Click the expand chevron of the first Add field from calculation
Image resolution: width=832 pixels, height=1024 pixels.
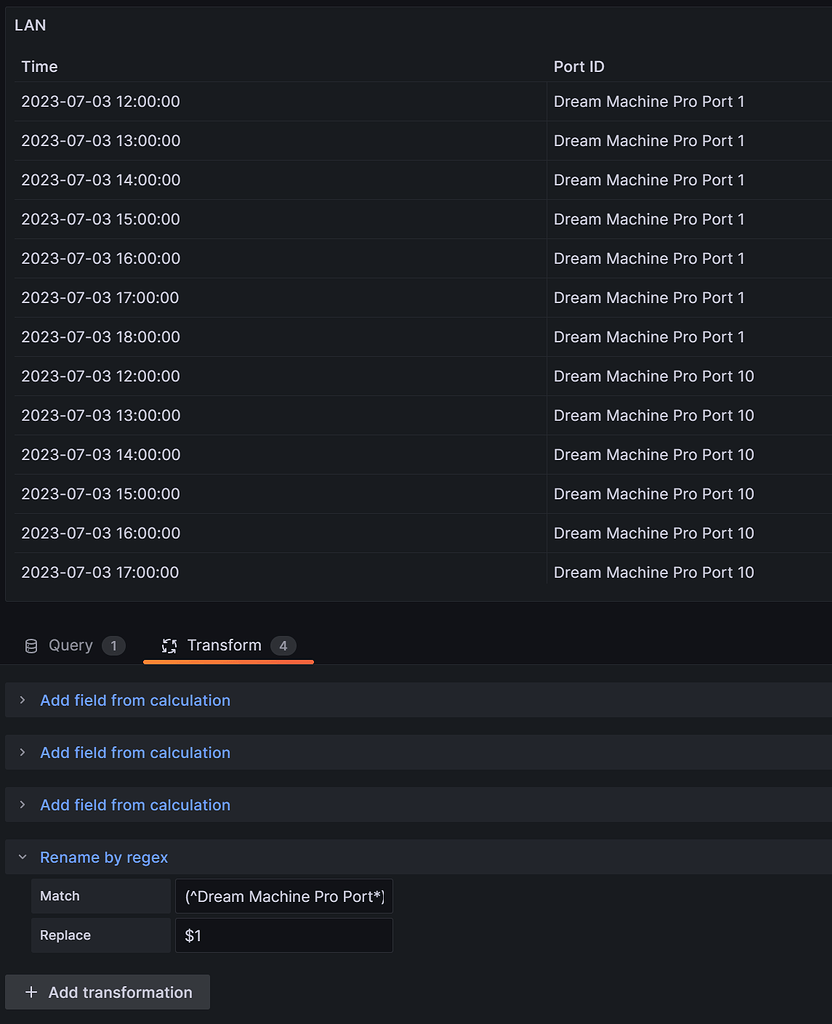[22, 700]
